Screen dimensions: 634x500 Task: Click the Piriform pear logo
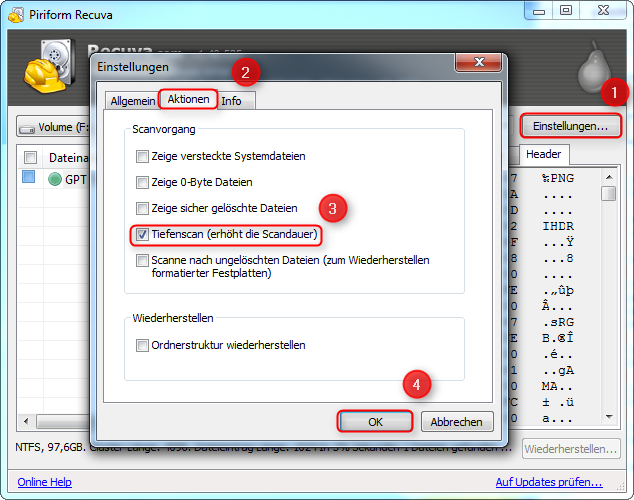pos(593,68)
